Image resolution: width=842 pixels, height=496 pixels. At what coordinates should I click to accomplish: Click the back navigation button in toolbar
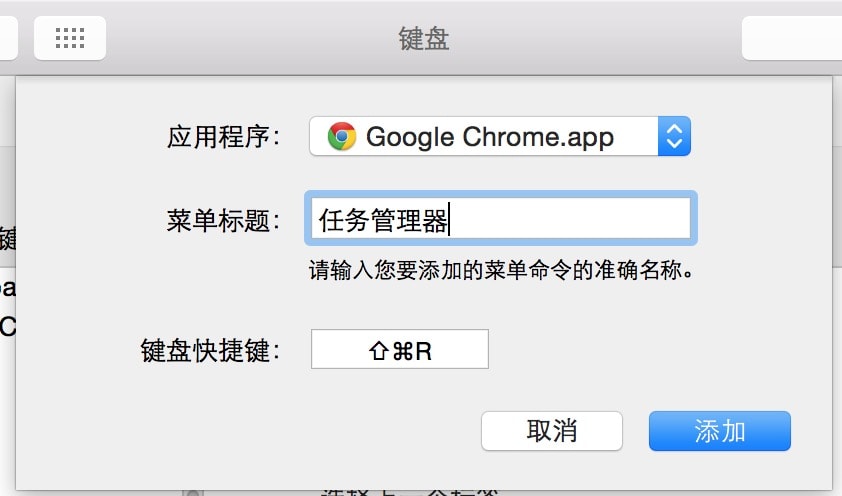pyautogui.click(x=8, y=38)
